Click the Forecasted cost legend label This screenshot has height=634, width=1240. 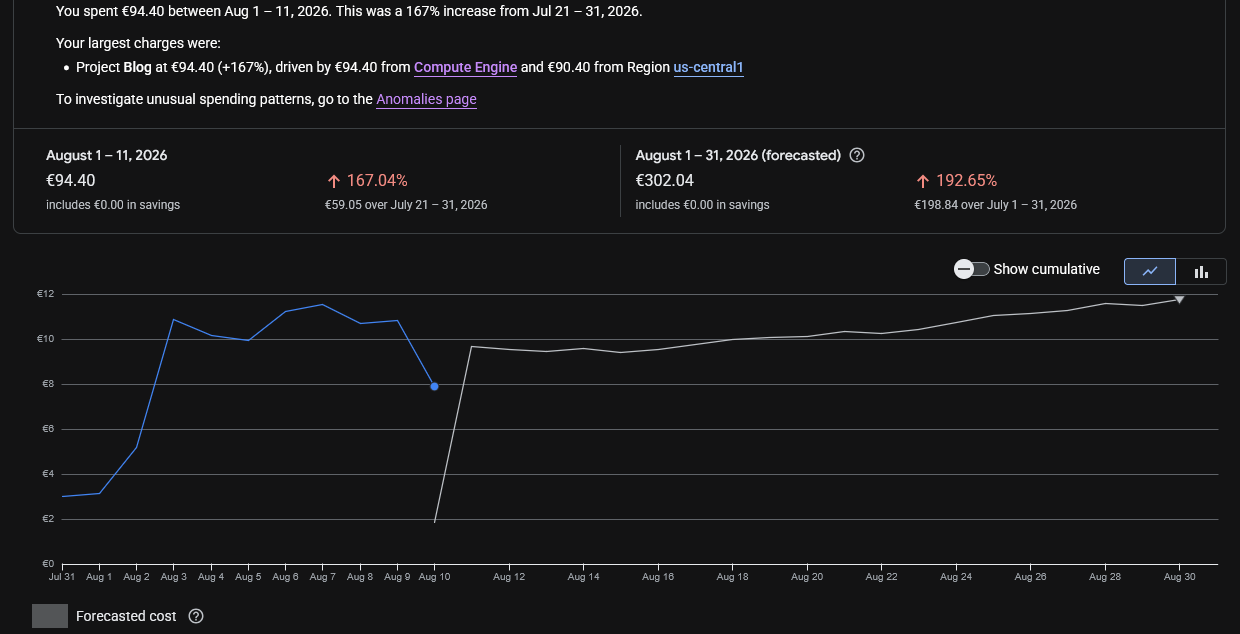(126, 616)
